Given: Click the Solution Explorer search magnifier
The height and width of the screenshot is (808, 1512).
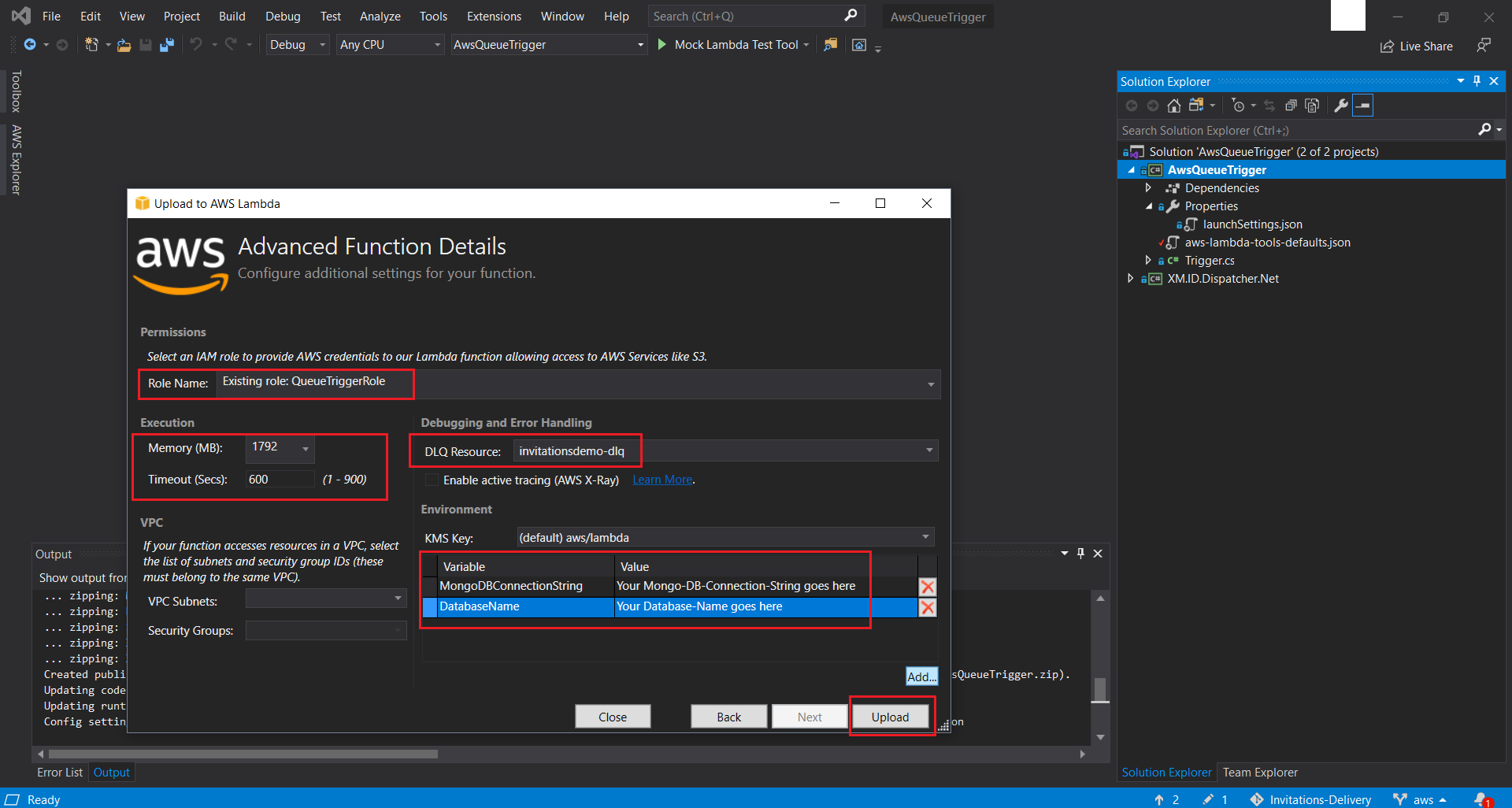Looking at the screenshot, I should (x=1485, y=130).
